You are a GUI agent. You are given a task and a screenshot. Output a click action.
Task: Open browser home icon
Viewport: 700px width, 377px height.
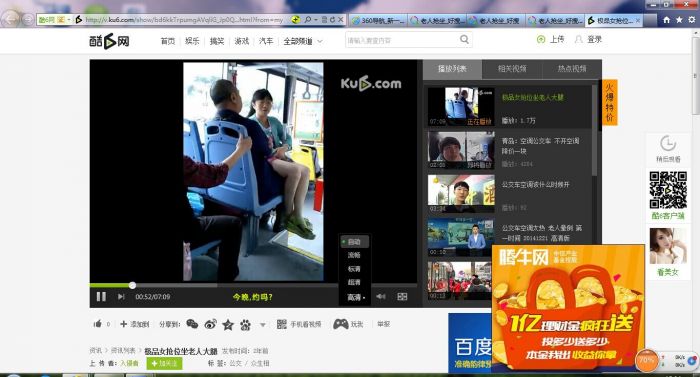pyautogui.click(x=667, y=20)
